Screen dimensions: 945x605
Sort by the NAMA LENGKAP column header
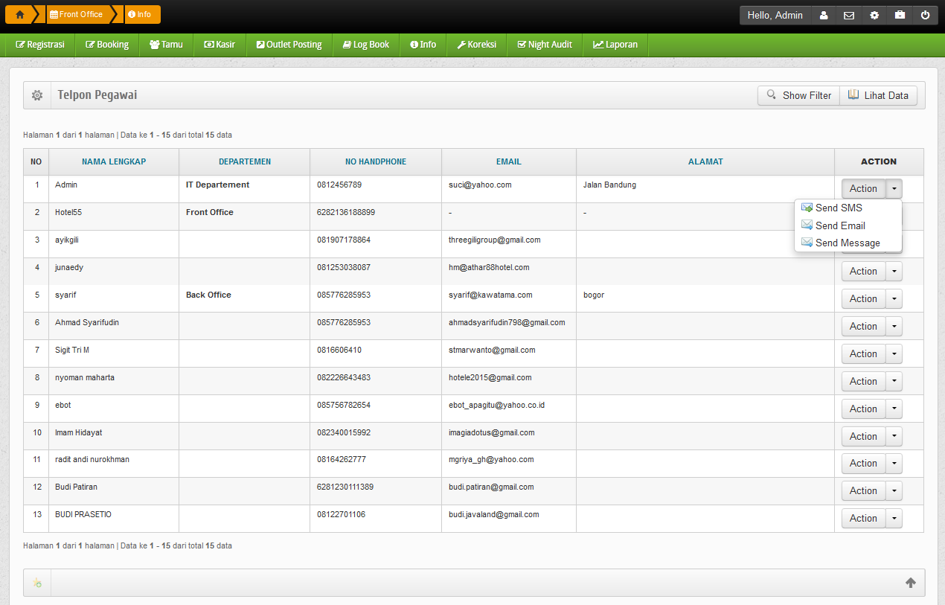click(x=114, y=162)
